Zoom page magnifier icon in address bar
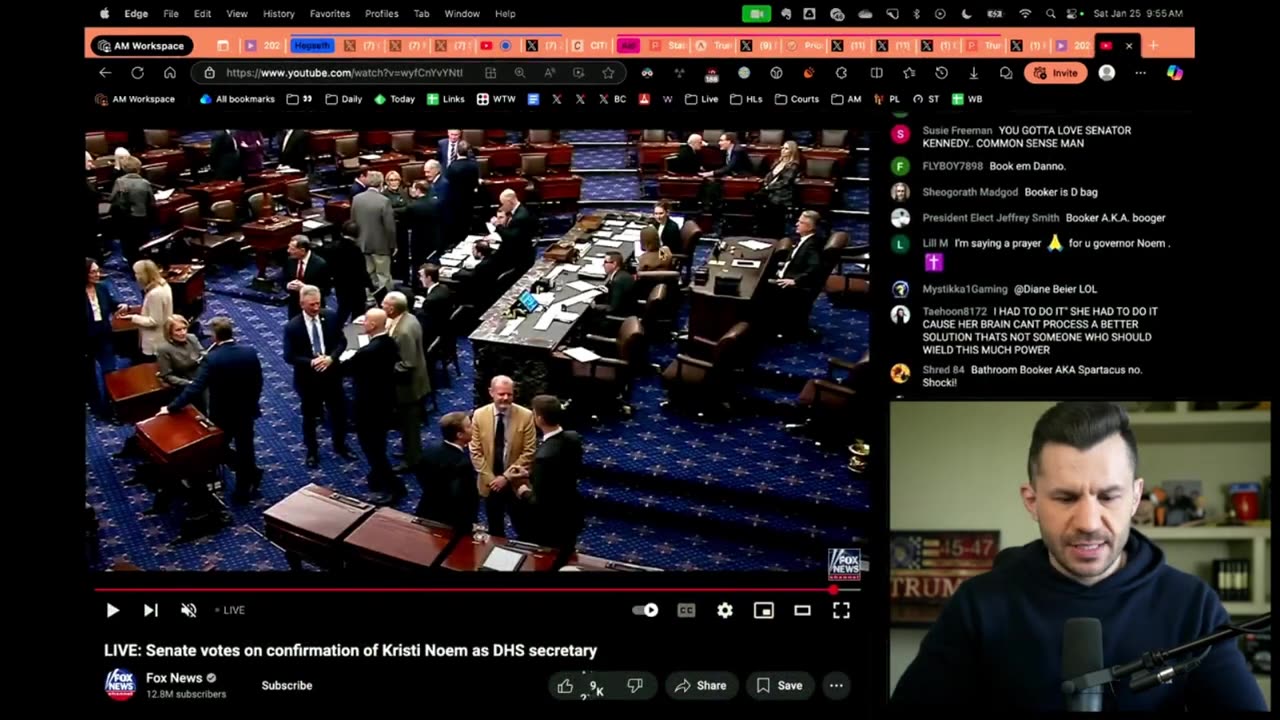 coord(520,73)
